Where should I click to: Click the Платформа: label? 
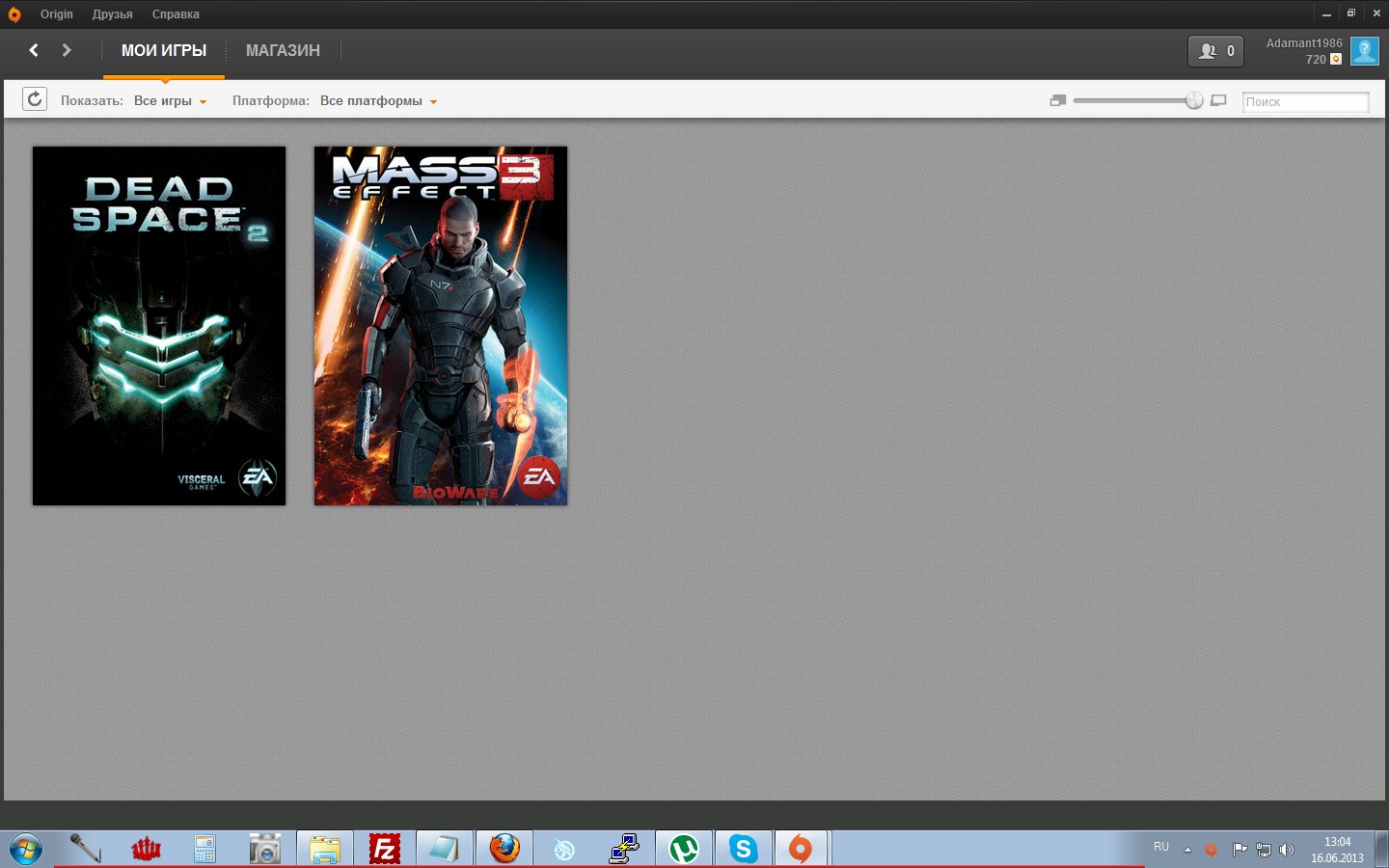(271, 100)
